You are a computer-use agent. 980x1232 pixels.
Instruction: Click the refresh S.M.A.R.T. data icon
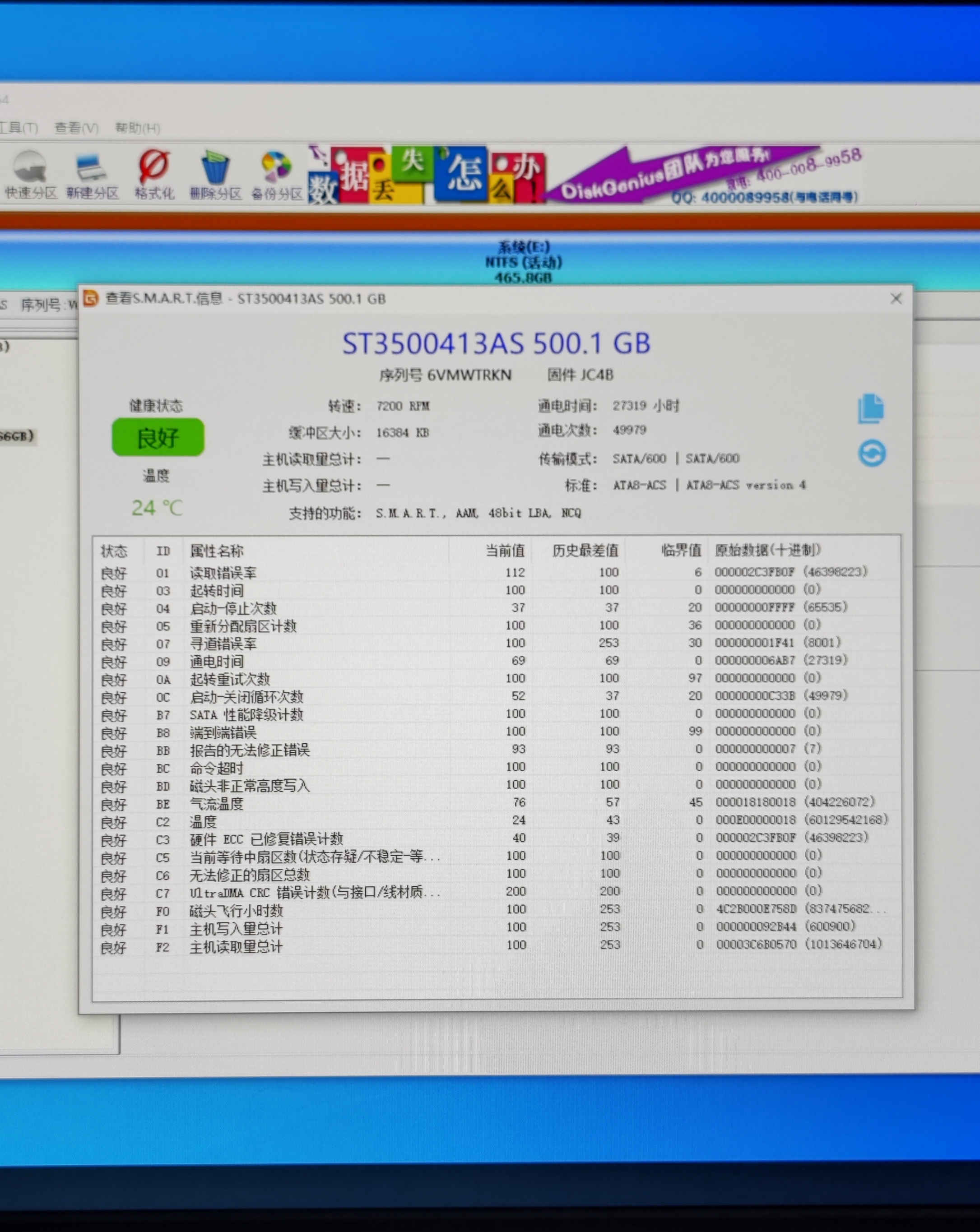point(872,453)
